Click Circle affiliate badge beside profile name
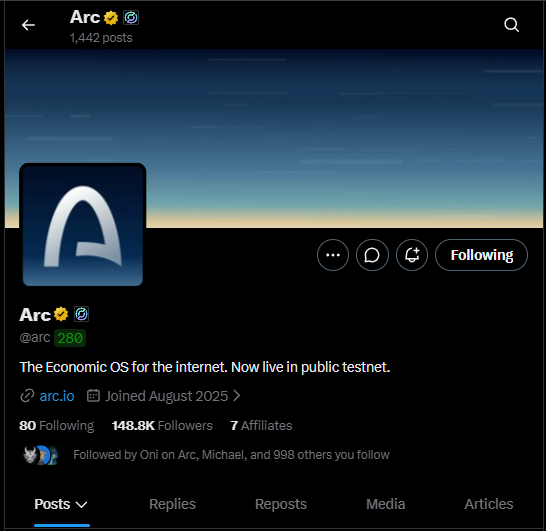Screen dimensions: 546x531 tap(81, 314)
